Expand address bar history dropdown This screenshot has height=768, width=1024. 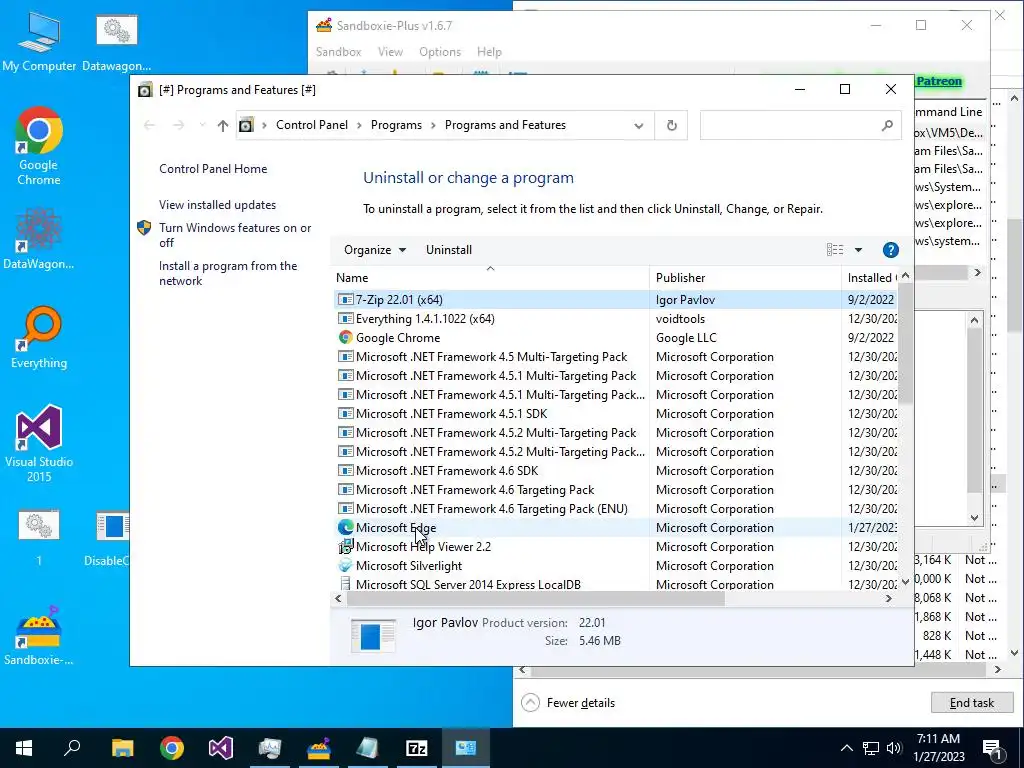pos(639,126)
